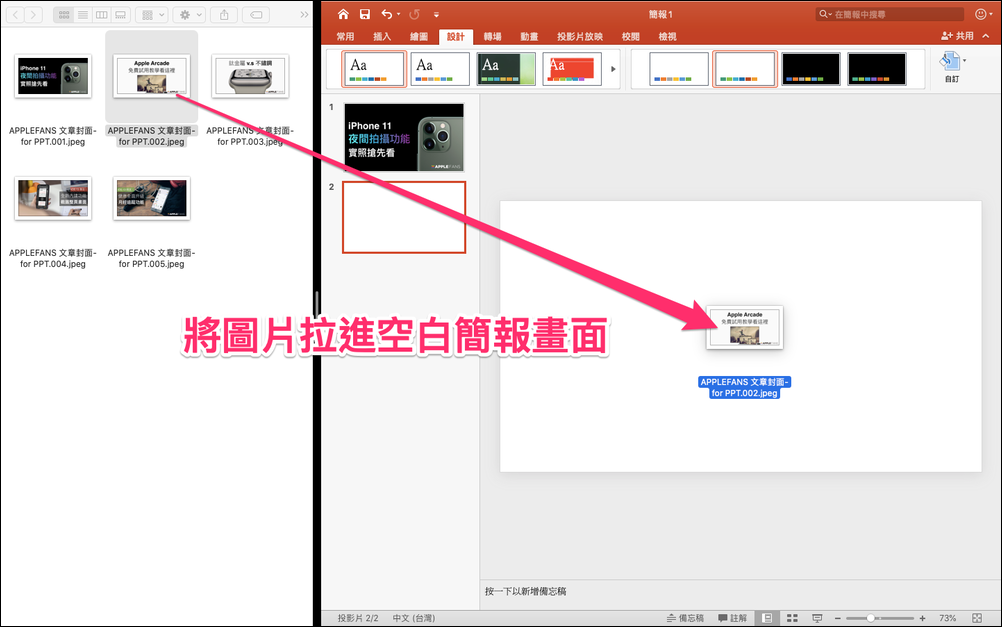The width and height of the screenshot is (1002, 627).
Task: Open the search options magnifier dropdown
Action: pos(825,14)
